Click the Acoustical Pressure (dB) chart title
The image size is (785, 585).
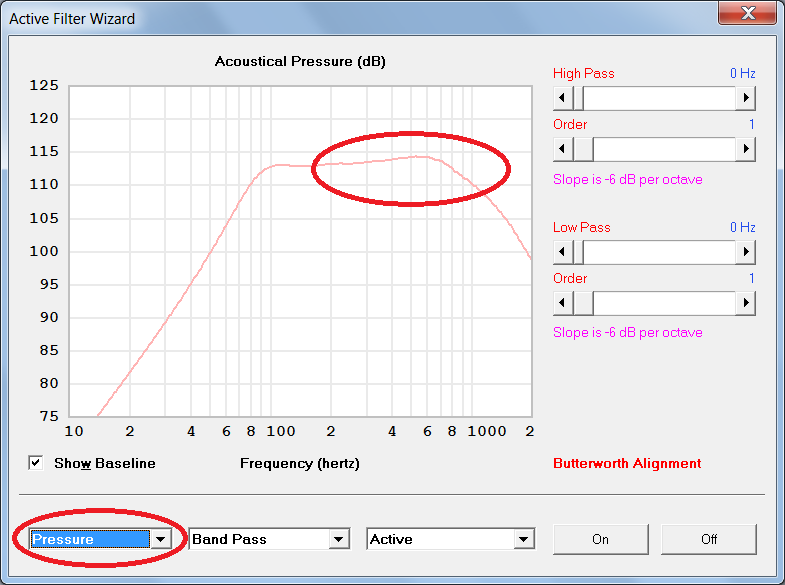coord(300,62)
